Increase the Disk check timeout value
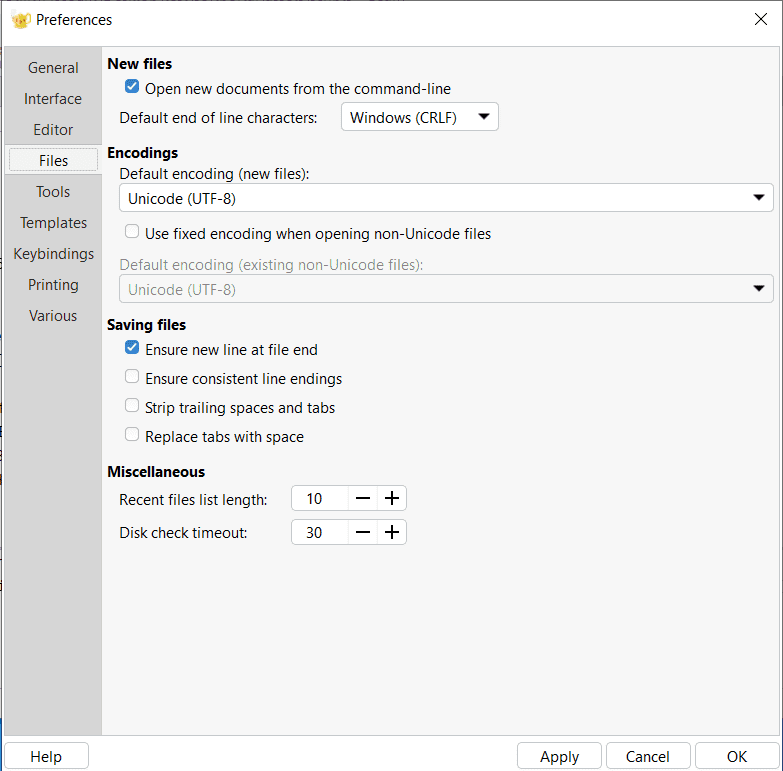The image size is (783, 771). (x=392, y=532)
